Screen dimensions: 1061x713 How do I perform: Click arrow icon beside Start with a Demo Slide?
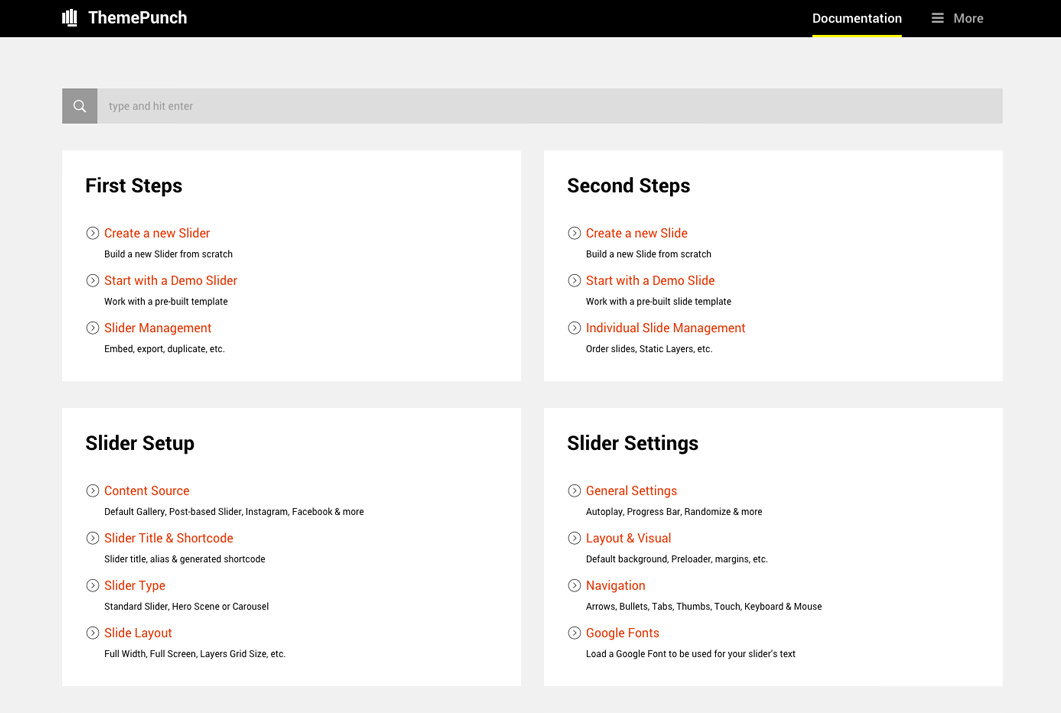pos(574,281)
